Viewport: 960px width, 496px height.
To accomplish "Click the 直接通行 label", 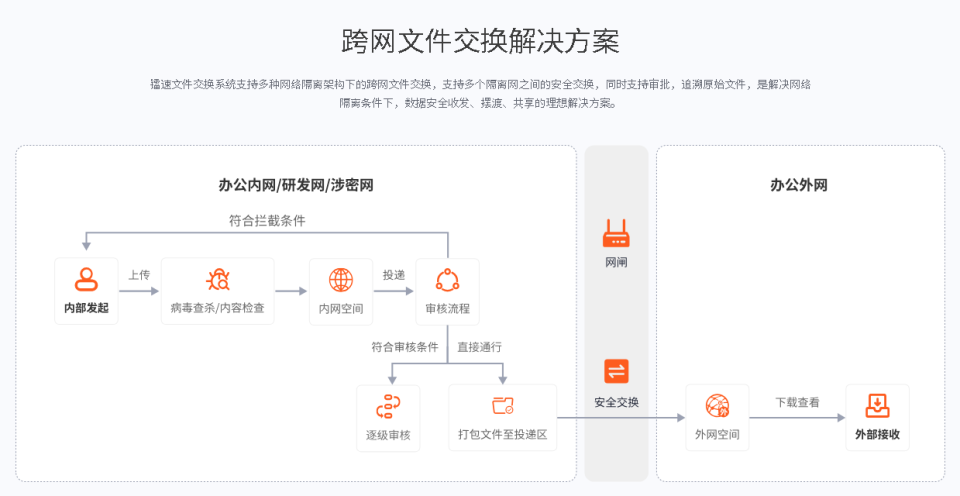I will 479,347.
